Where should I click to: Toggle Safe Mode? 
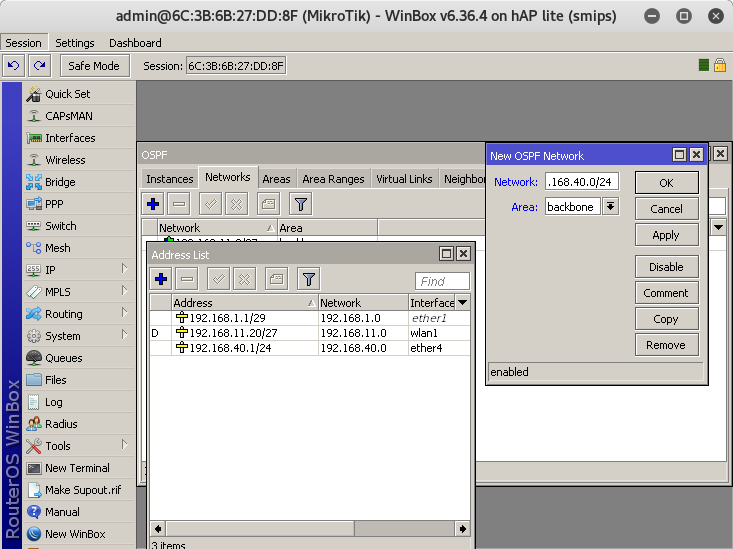click(x=93, y=66)
